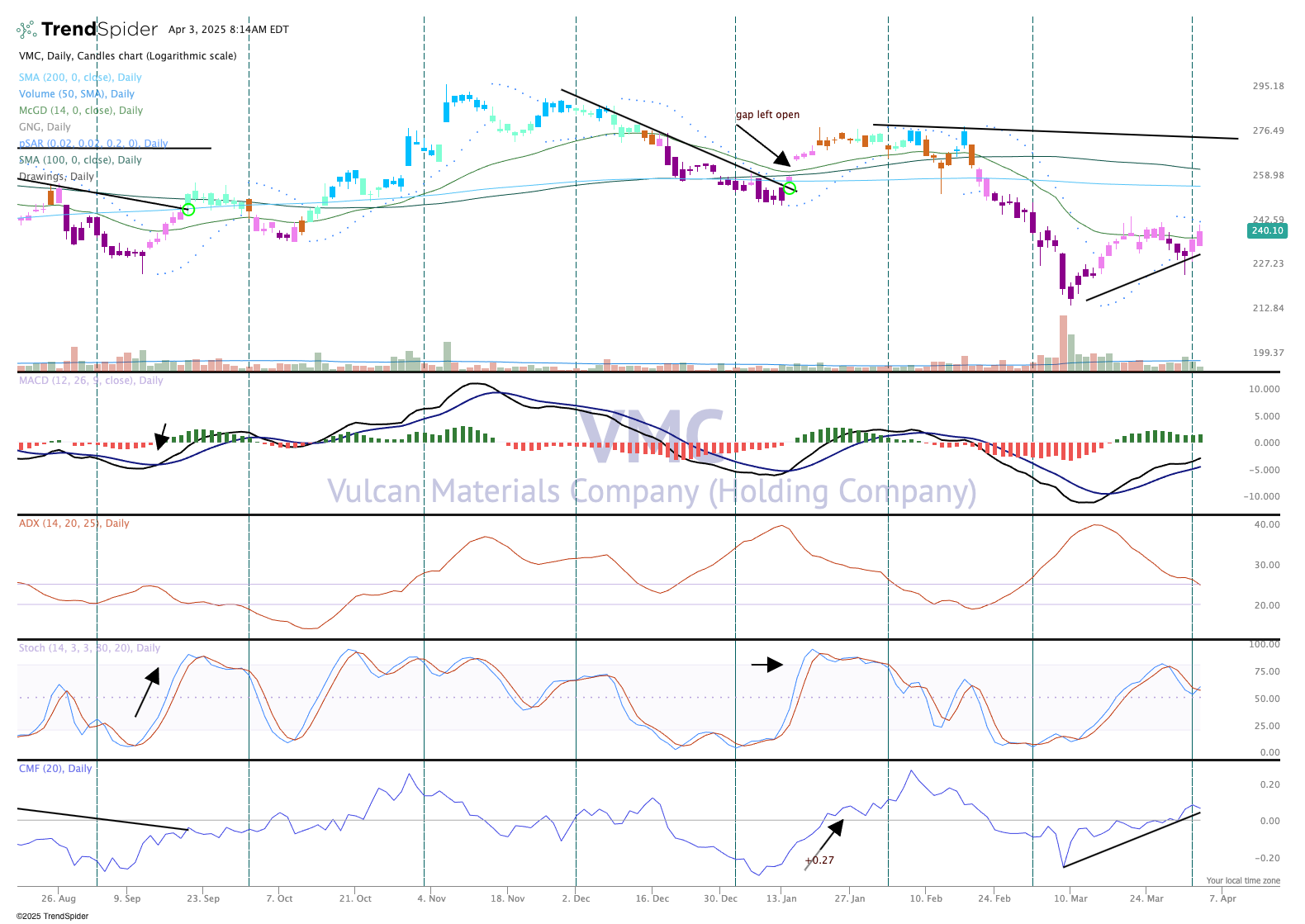
Task: Click the green circle marker near 23 Sep
Action: point(188,209)
